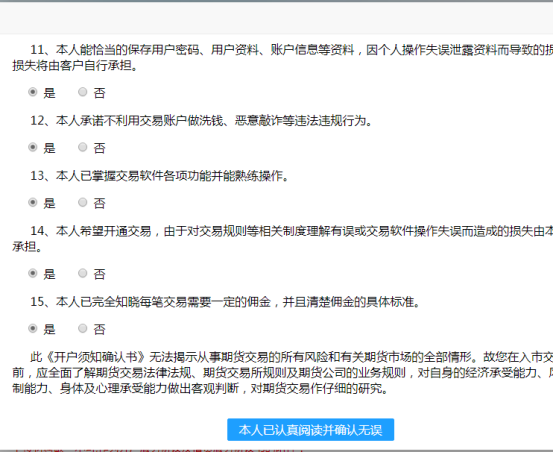The height and width of the screenshot is (452, 554).
Task: Select 否 for question 12
Action: click(x=82, y=147)
